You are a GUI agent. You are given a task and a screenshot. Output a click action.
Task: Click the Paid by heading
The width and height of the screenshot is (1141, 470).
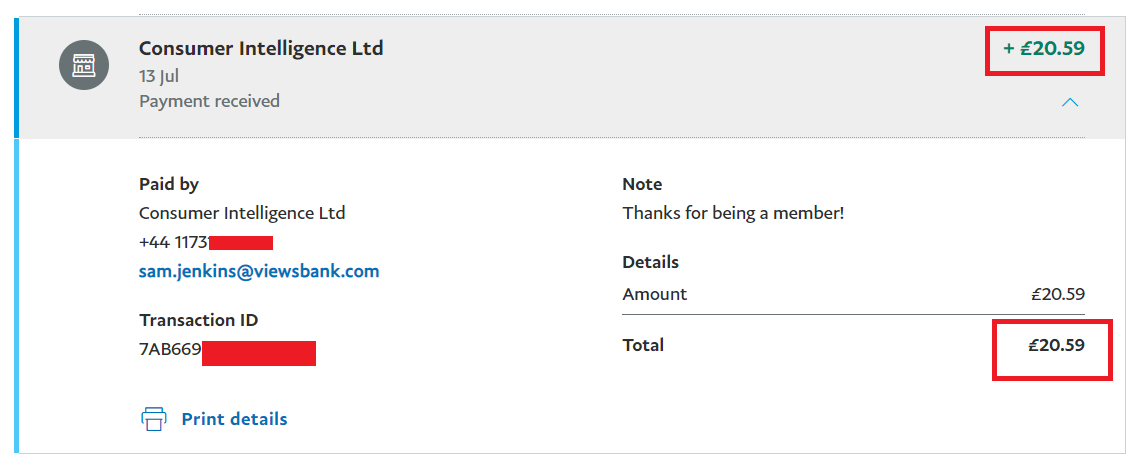[169, 185]
